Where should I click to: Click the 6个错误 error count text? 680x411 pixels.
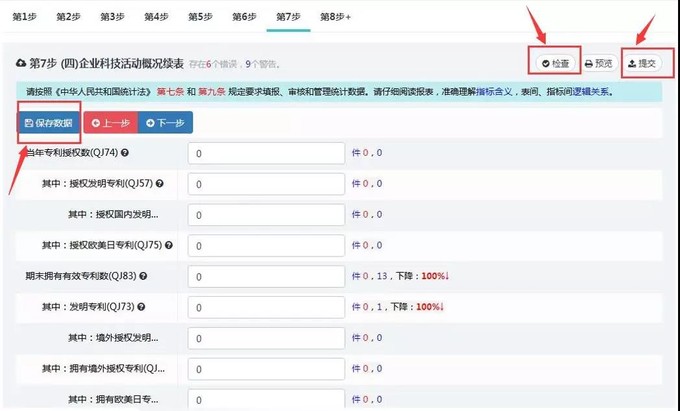click(x=221, y=64)
